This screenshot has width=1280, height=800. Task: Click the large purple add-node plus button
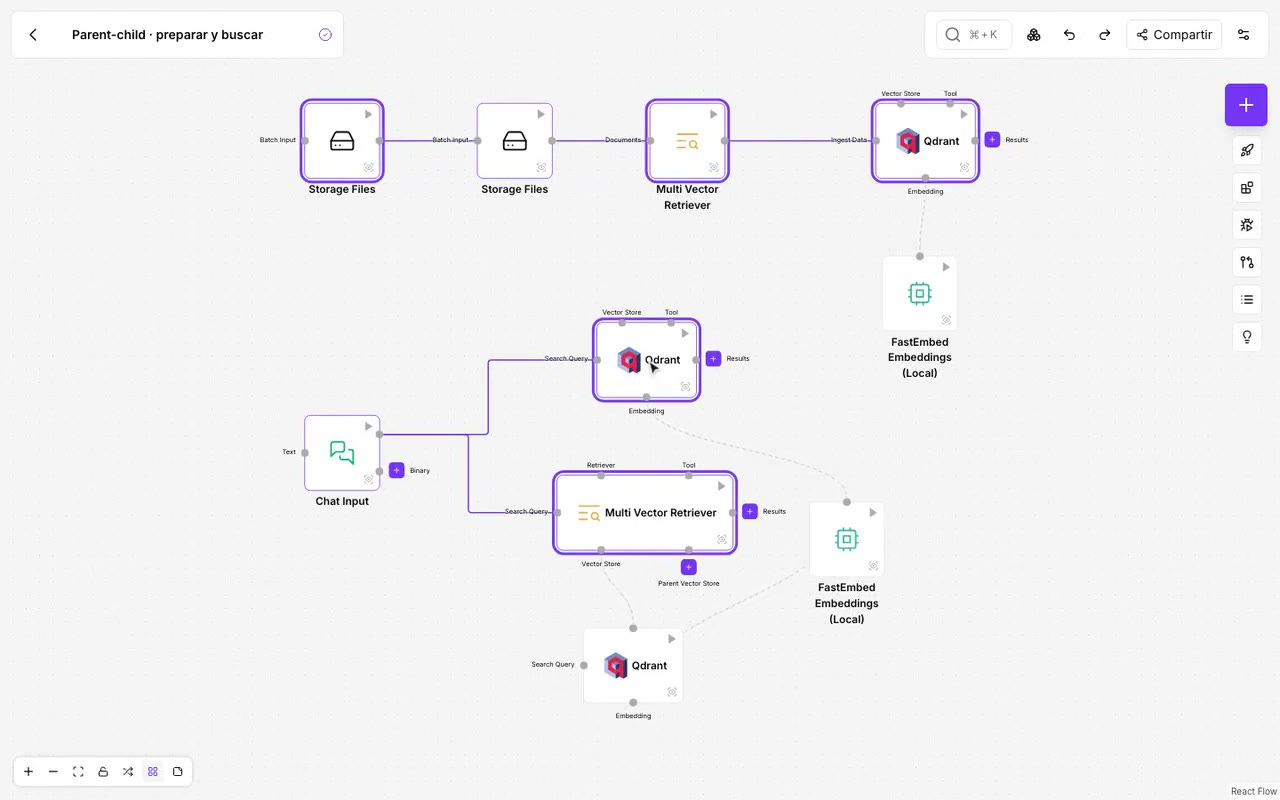tap(1246, 105)
